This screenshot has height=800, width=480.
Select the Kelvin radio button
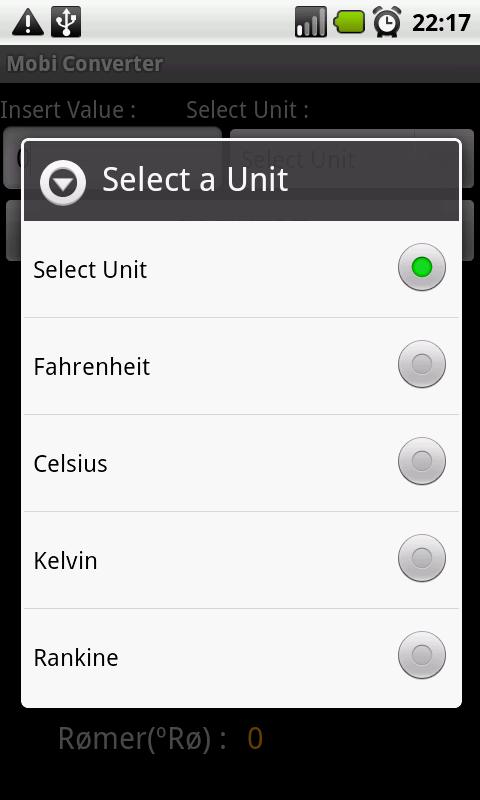pos(422,558)
